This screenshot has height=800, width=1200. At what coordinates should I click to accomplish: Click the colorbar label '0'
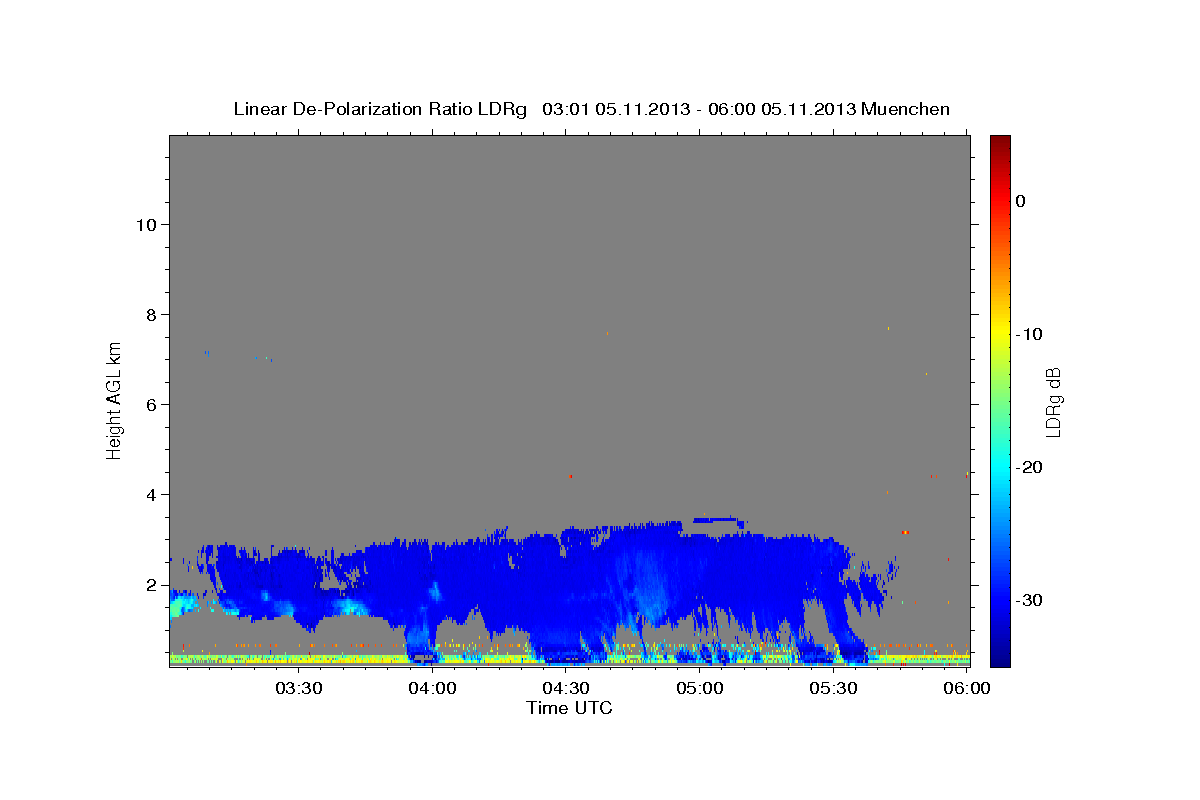pyautogui.click(x=1020, y=201)
